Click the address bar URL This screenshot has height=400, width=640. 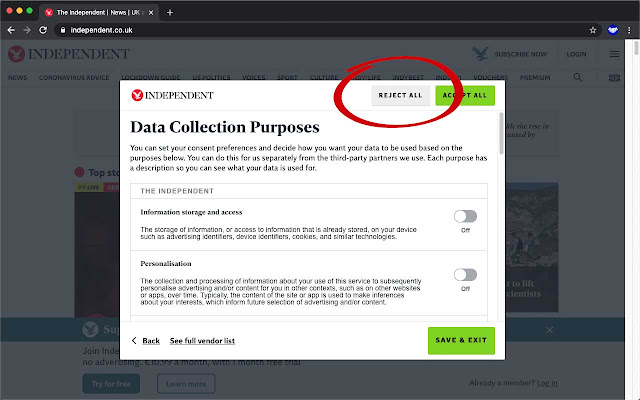(101, 30)
